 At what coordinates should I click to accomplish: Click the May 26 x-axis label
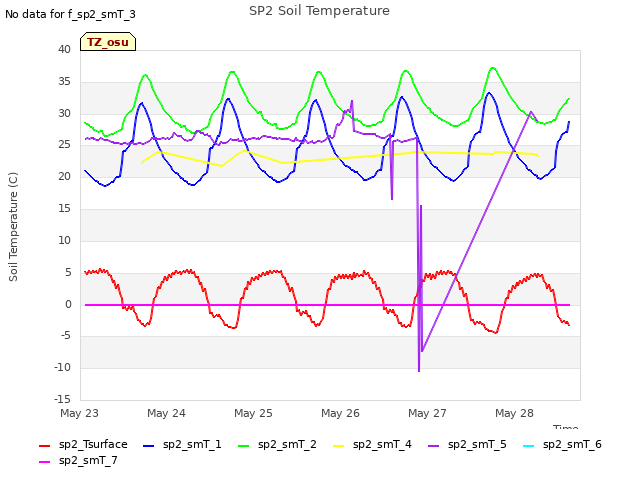(340, 413)
